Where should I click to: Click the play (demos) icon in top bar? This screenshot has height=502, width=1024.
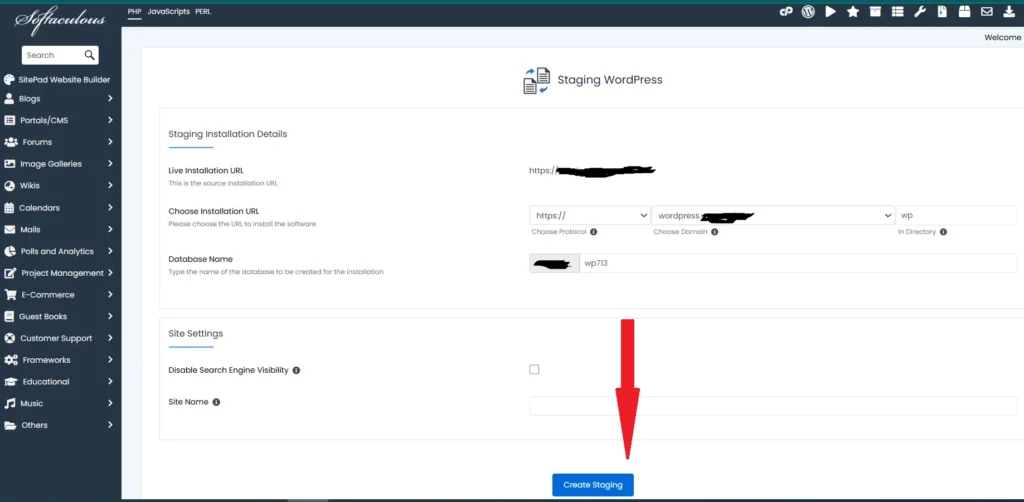(831, 12)
